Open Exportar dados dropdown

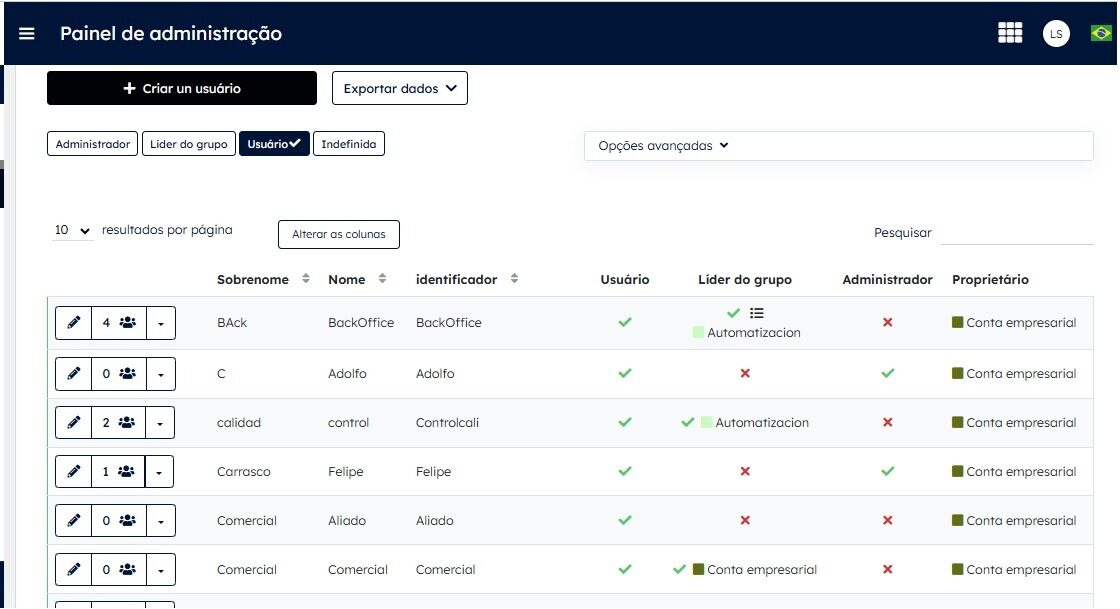tap(399, 89)
